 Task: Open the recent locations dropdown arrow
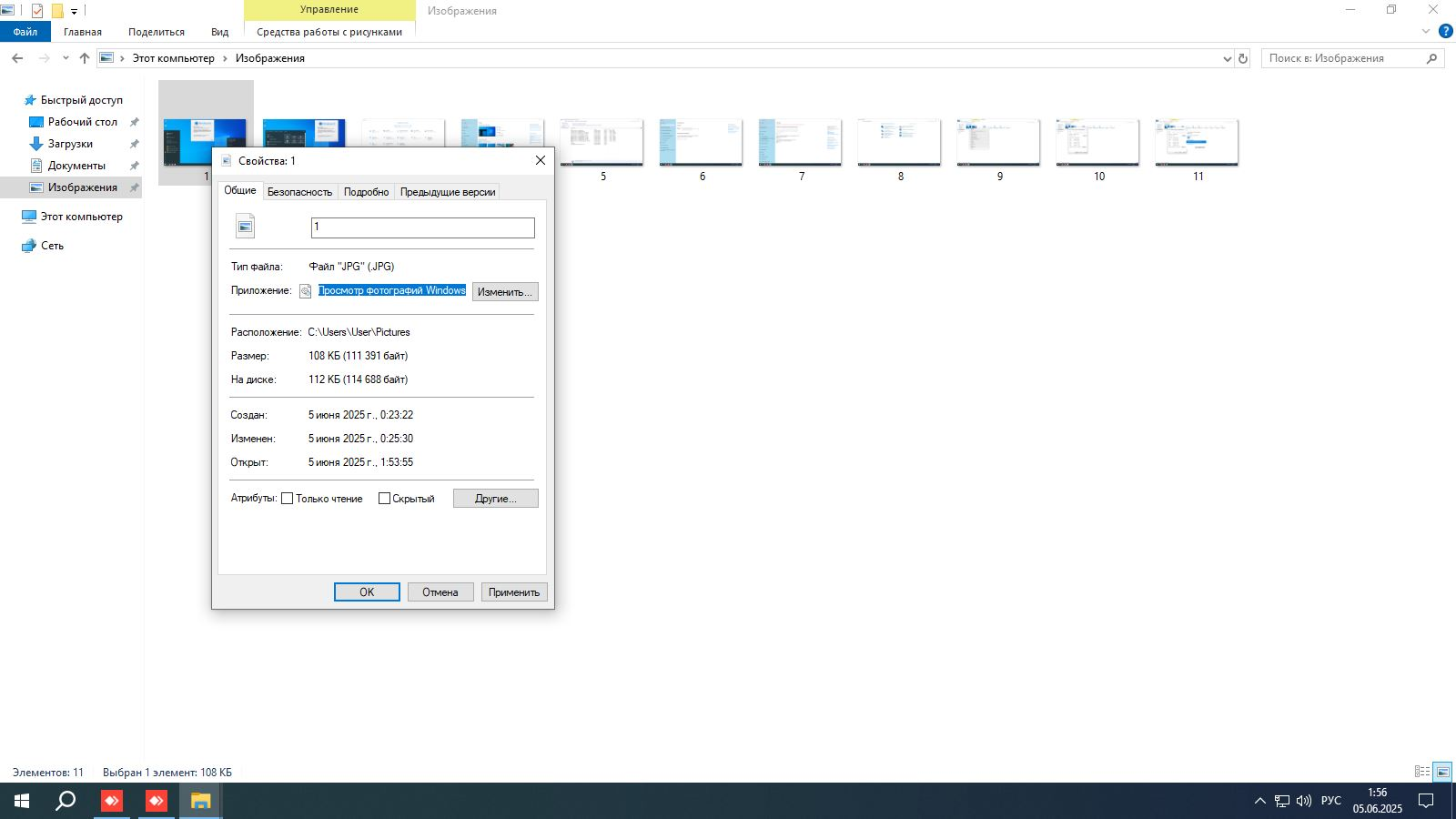(66, 58)
